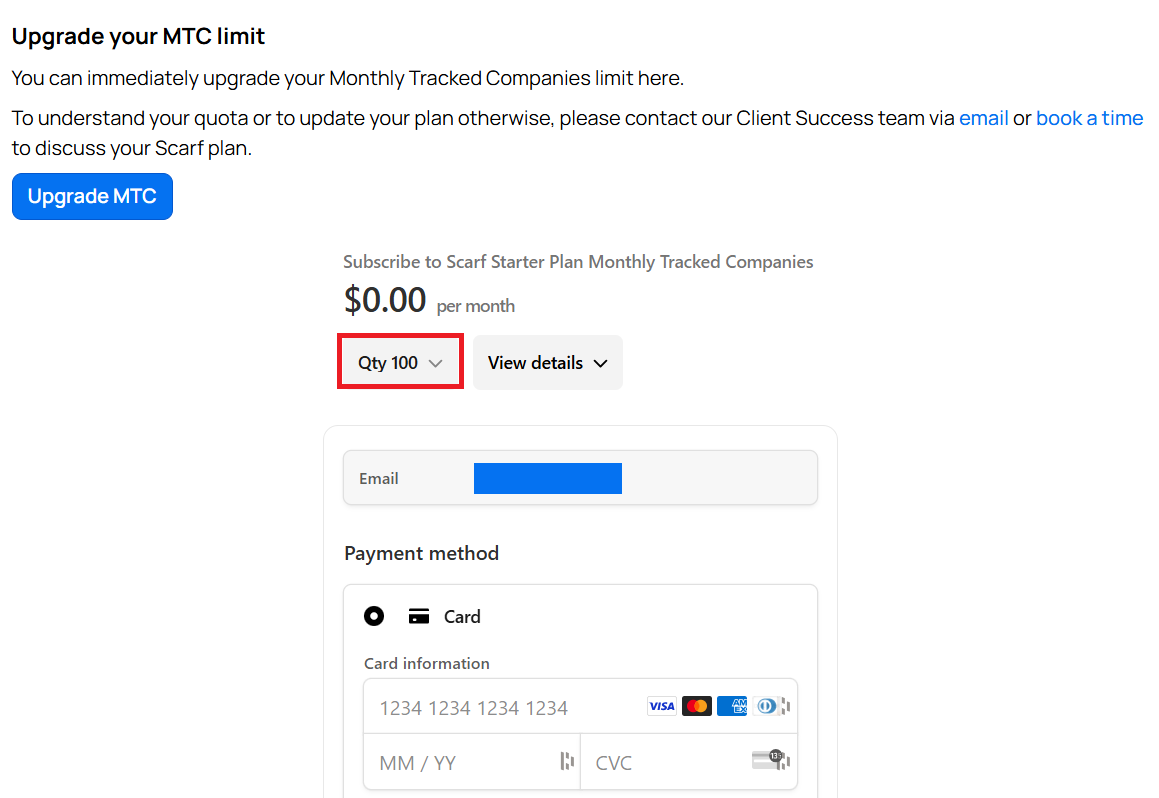Focus the card number input field
1159x798 pixels.
[500, 708]
